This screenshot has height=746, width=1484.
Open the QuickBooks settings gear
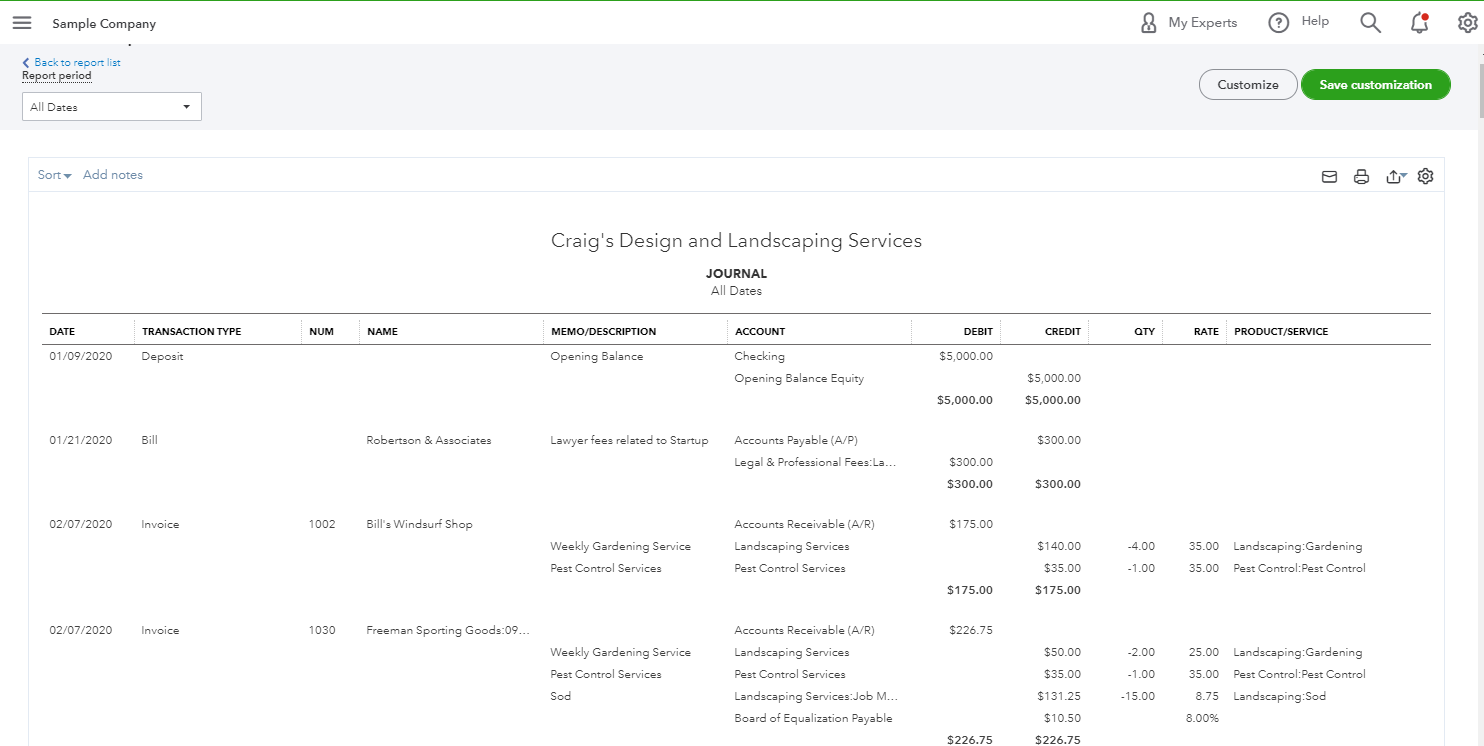(x=1467, y=22)
